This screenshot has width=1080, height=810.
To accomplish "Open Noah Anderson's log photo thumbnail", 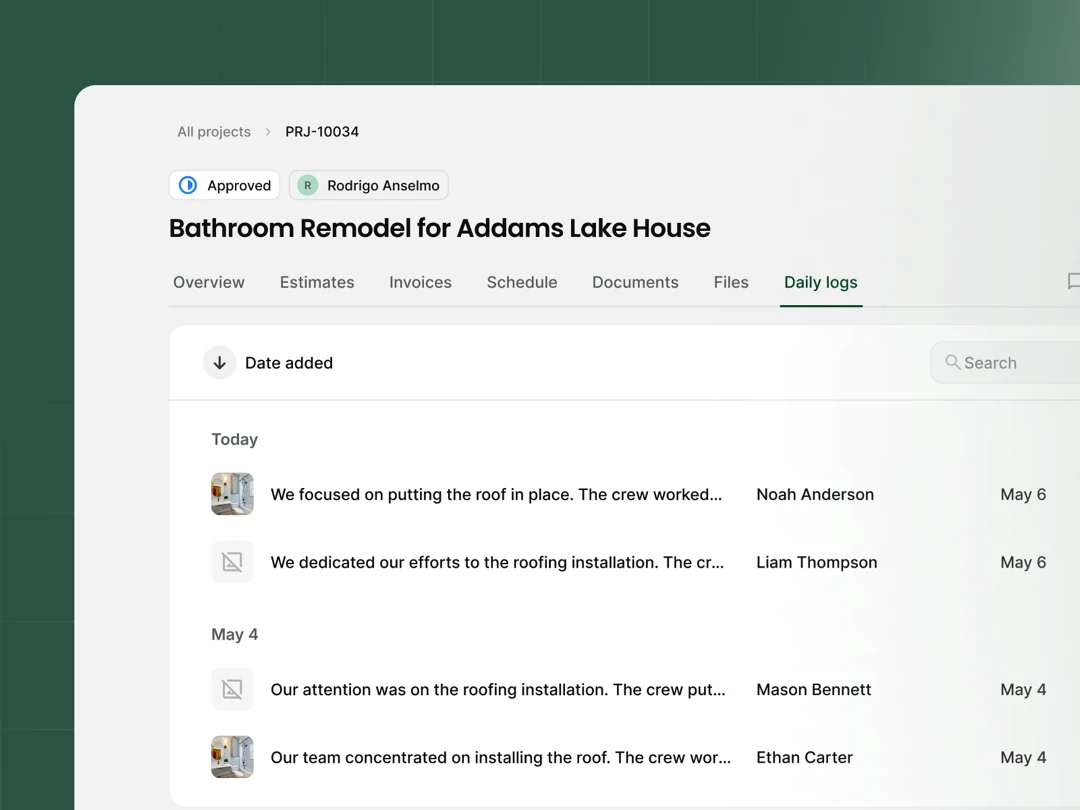I will pos(232,494).
